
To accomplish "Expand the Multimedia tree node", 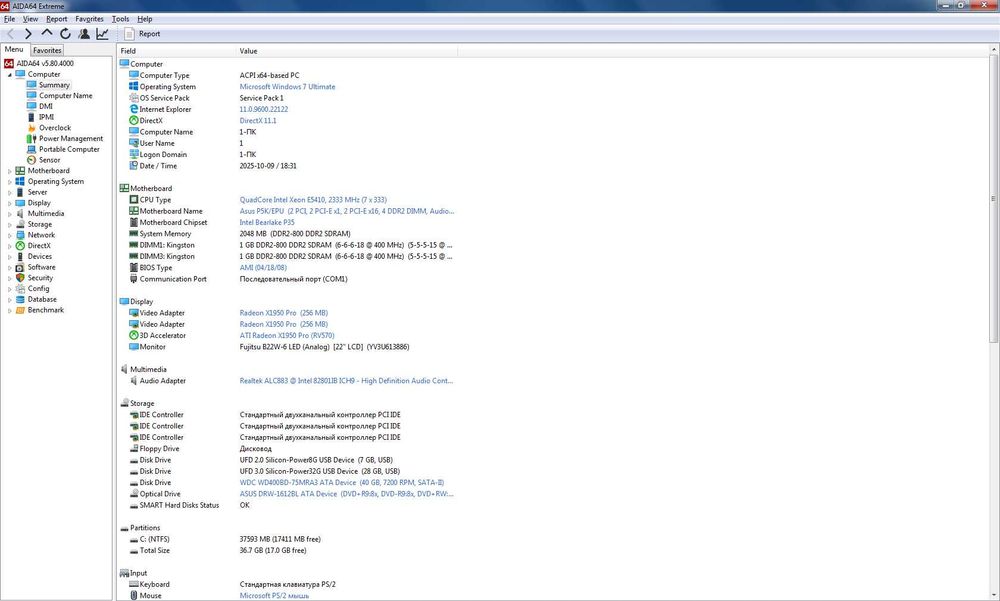I will point(10,214).
